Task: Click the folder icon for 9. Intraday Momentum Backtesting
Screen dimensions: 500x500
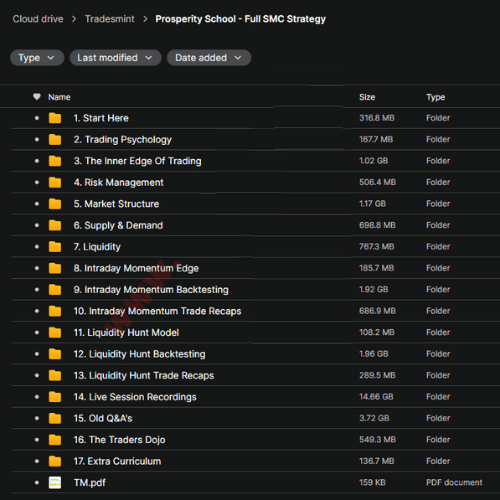Action: (55, 290)
